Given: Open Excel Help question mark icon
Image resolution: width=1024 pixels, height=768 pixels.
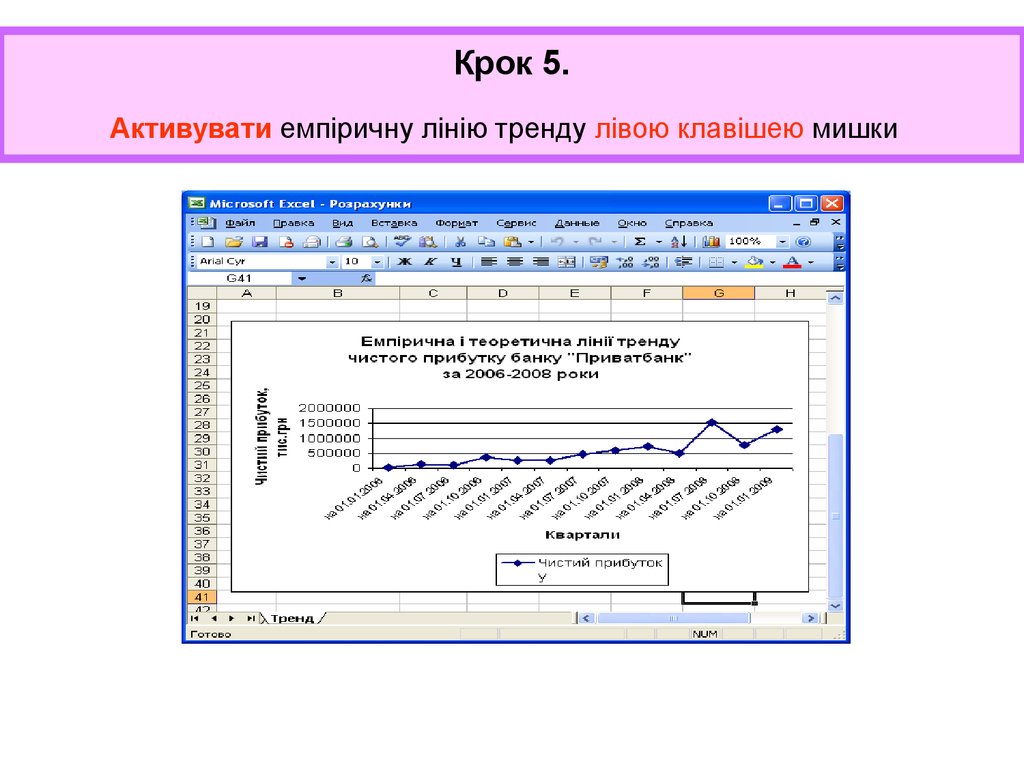Looking at the screenshot, I should (x=803, y=242).
